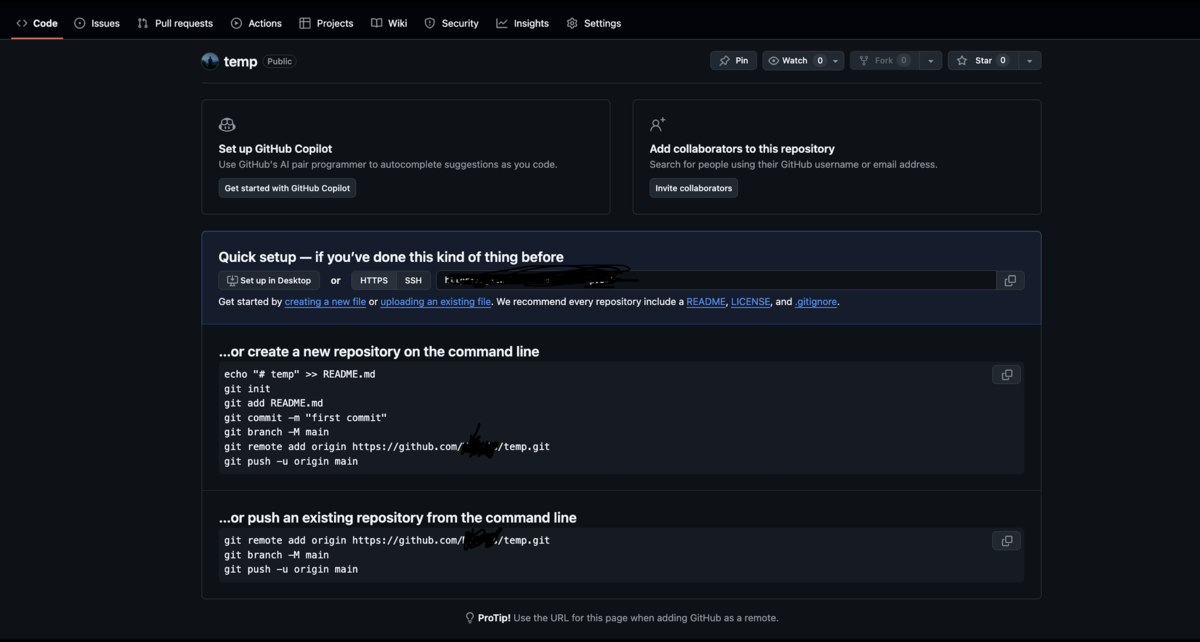Click Invite collaborators button
The height and width of the screenshot is (642, 1200).
point(693,188)
